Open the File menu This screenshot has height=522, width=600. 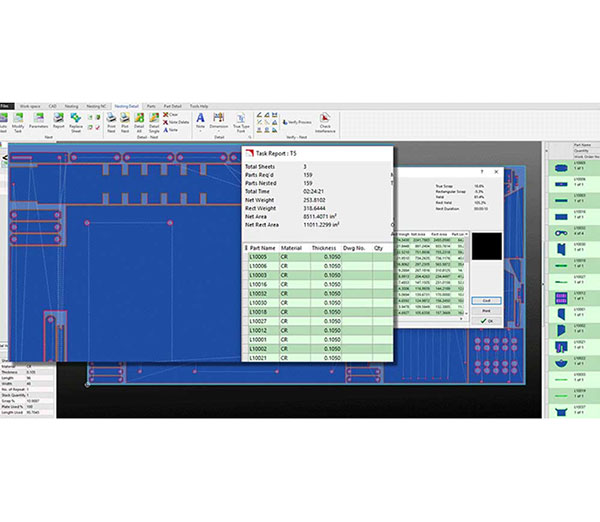coord(5,106)
